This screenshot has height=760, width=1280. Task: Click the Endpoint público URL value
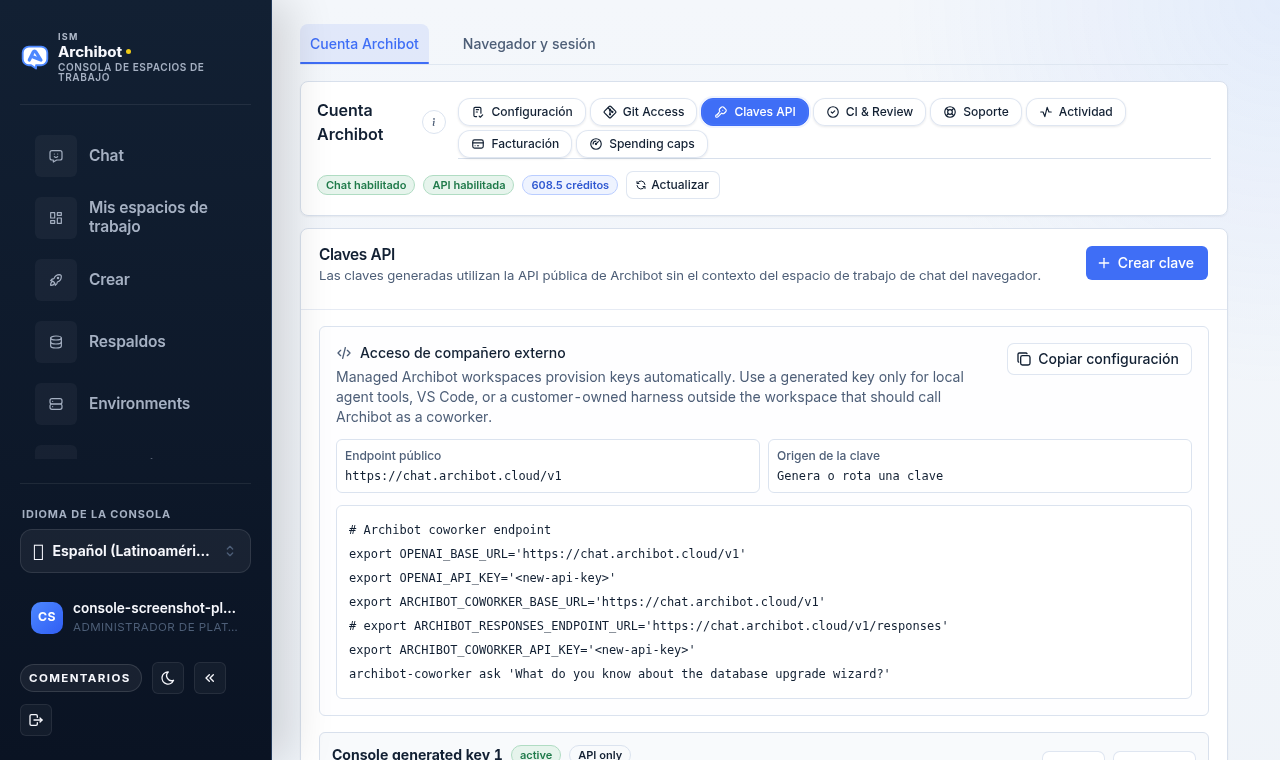pos(453,476)
